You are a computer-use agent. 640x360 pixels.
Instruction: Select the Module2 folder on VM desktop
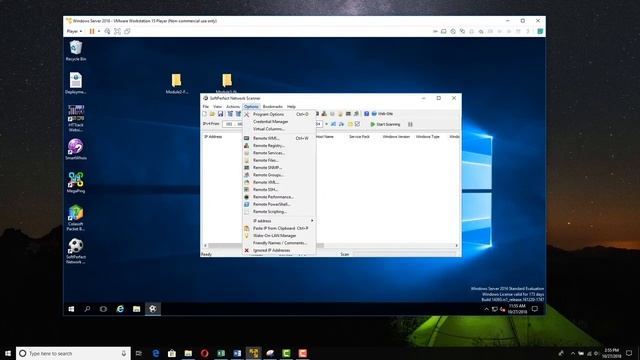pyautogui.click(x=177, y=84)
